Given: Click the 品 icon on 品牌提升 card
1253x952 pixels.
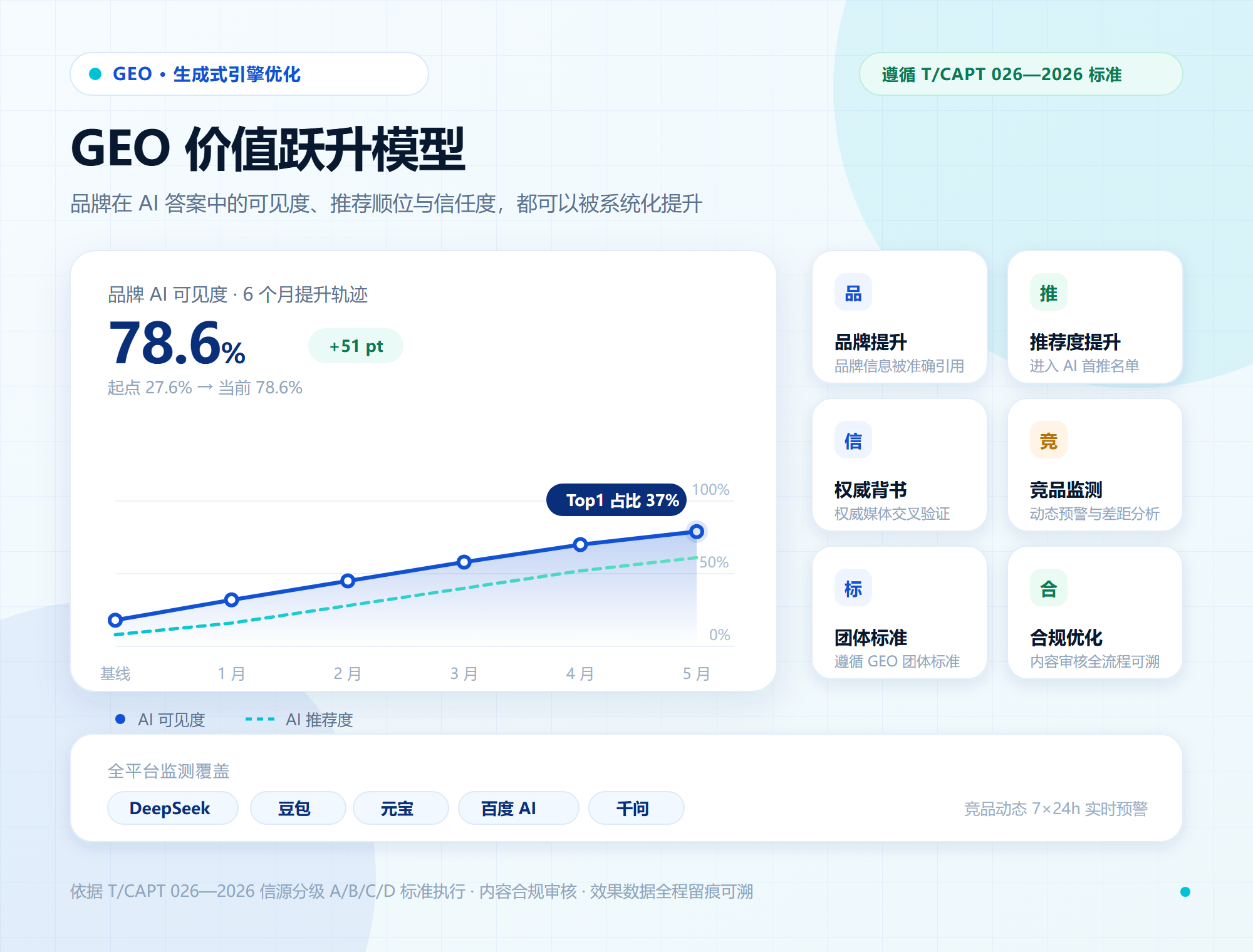Looking at the screenshot, I should 853,292.
